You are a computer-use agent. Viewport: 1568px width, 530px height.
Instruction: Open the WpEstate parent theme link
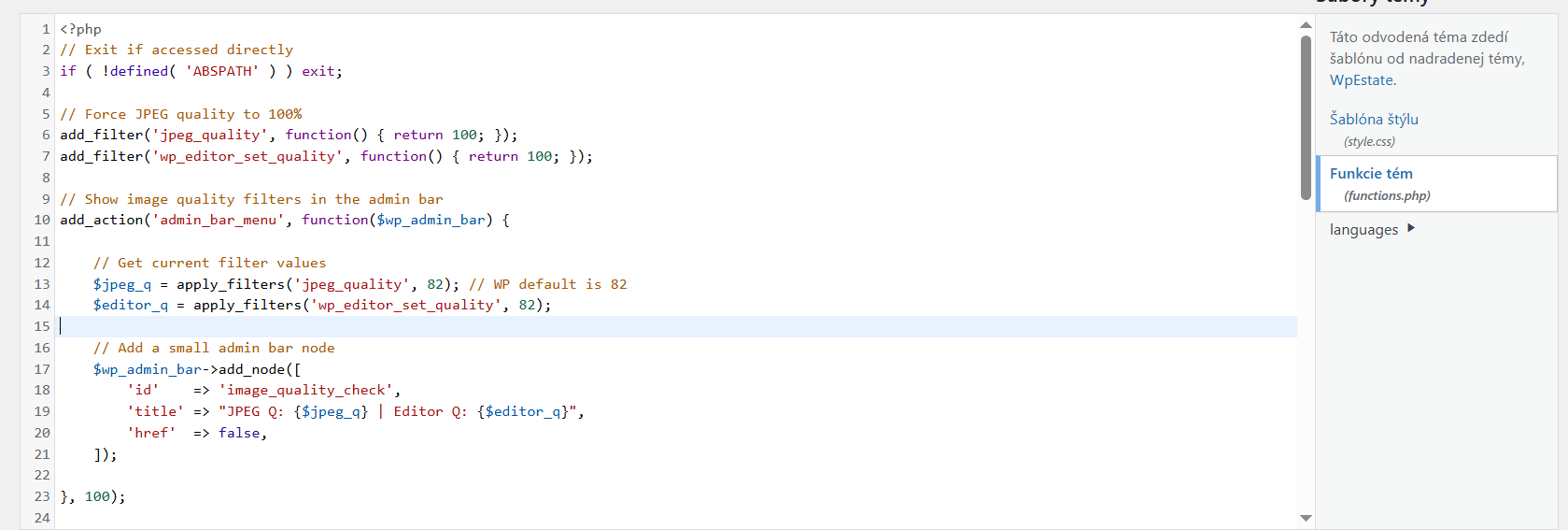point(1362,80)
